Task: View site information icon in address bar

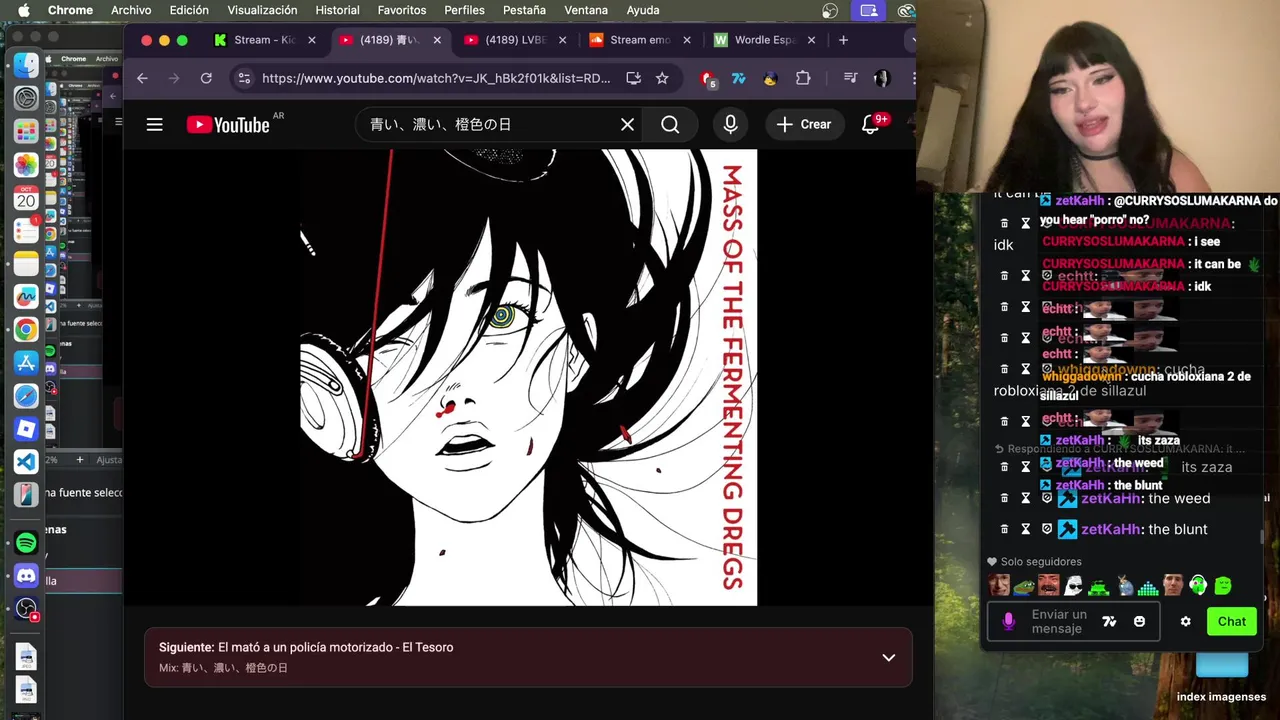Action: [244, 78]
